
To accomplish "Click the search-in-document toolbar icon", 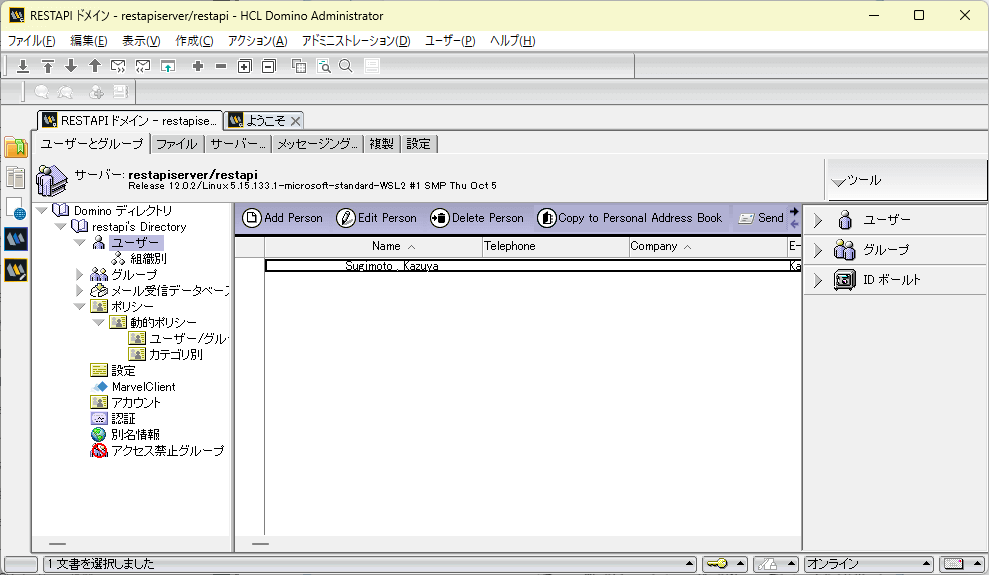I will [x=324, y=66].
